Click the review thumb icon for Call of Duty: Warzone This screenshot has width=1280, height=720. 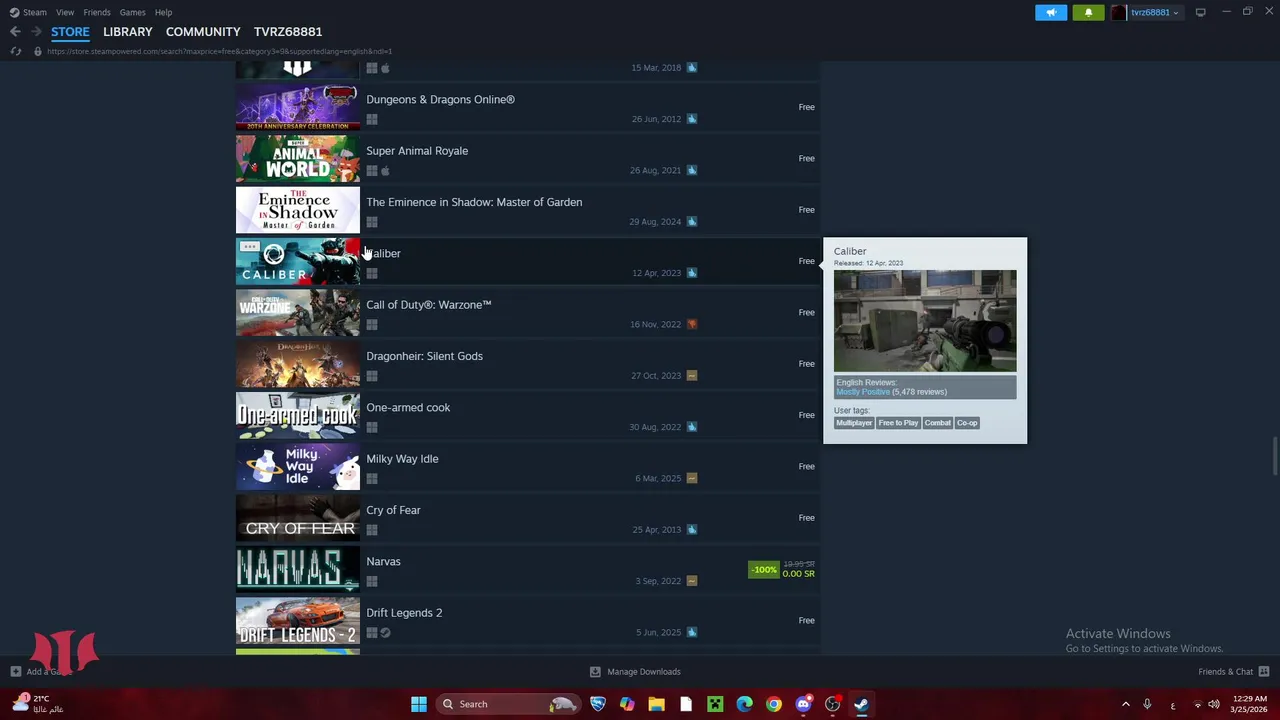[x=691, y=324]
